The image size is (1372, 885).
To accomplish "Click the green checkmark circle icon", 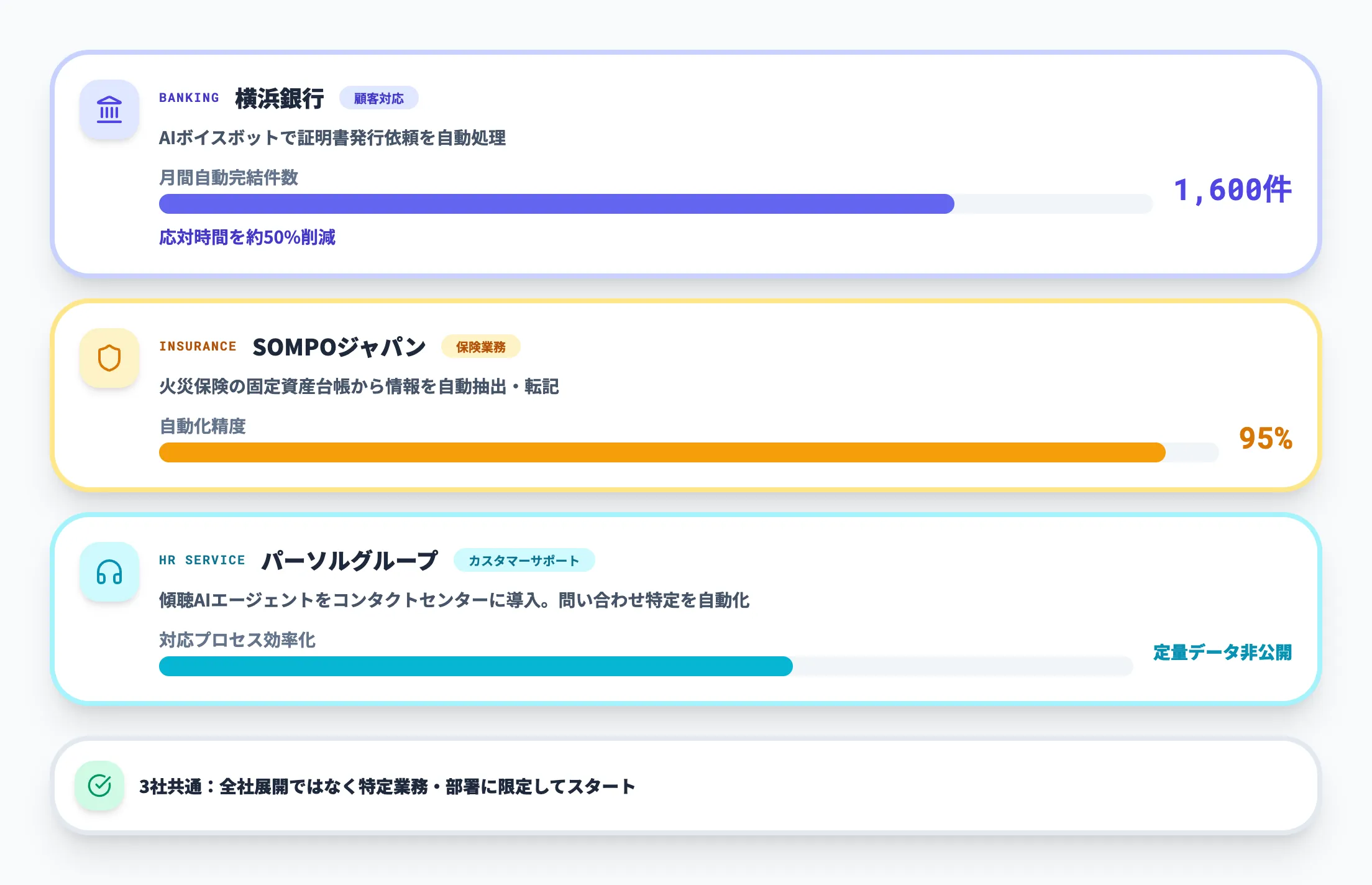I will 99,786.
